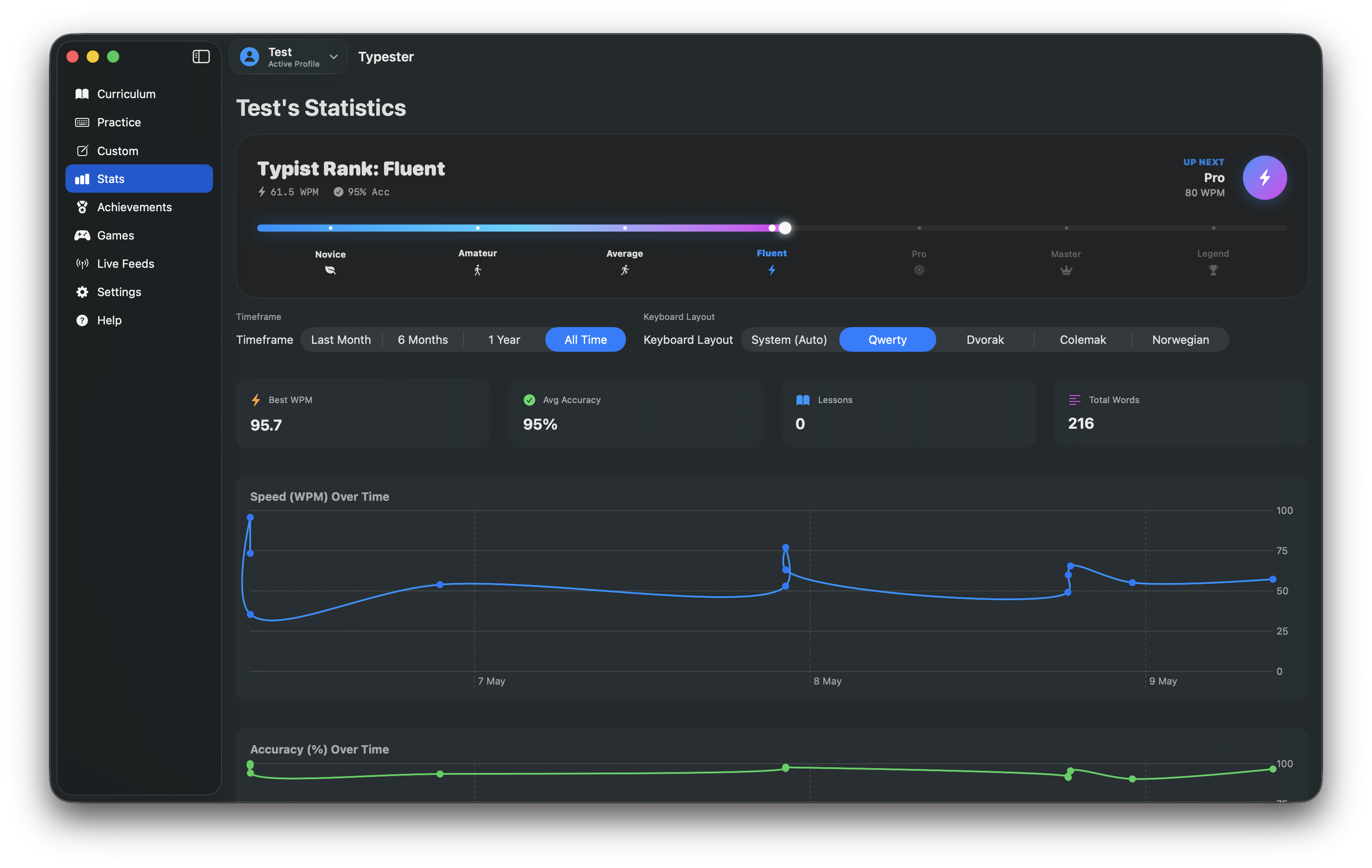Click the Stats sidebar item

coord(139,179)
